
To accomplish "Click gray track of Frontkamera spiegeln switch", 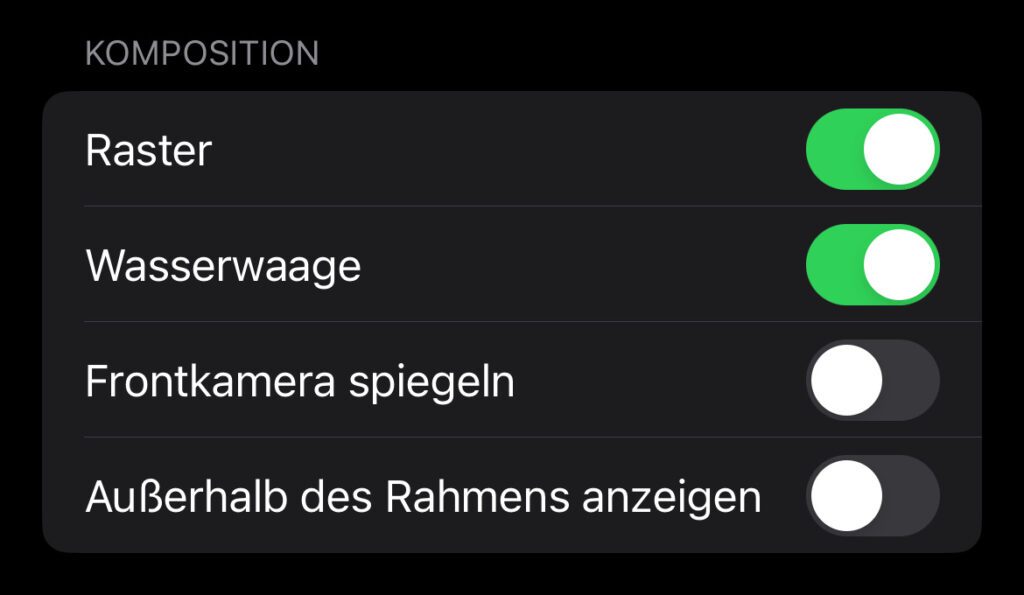I will click(x=912, y=381).
